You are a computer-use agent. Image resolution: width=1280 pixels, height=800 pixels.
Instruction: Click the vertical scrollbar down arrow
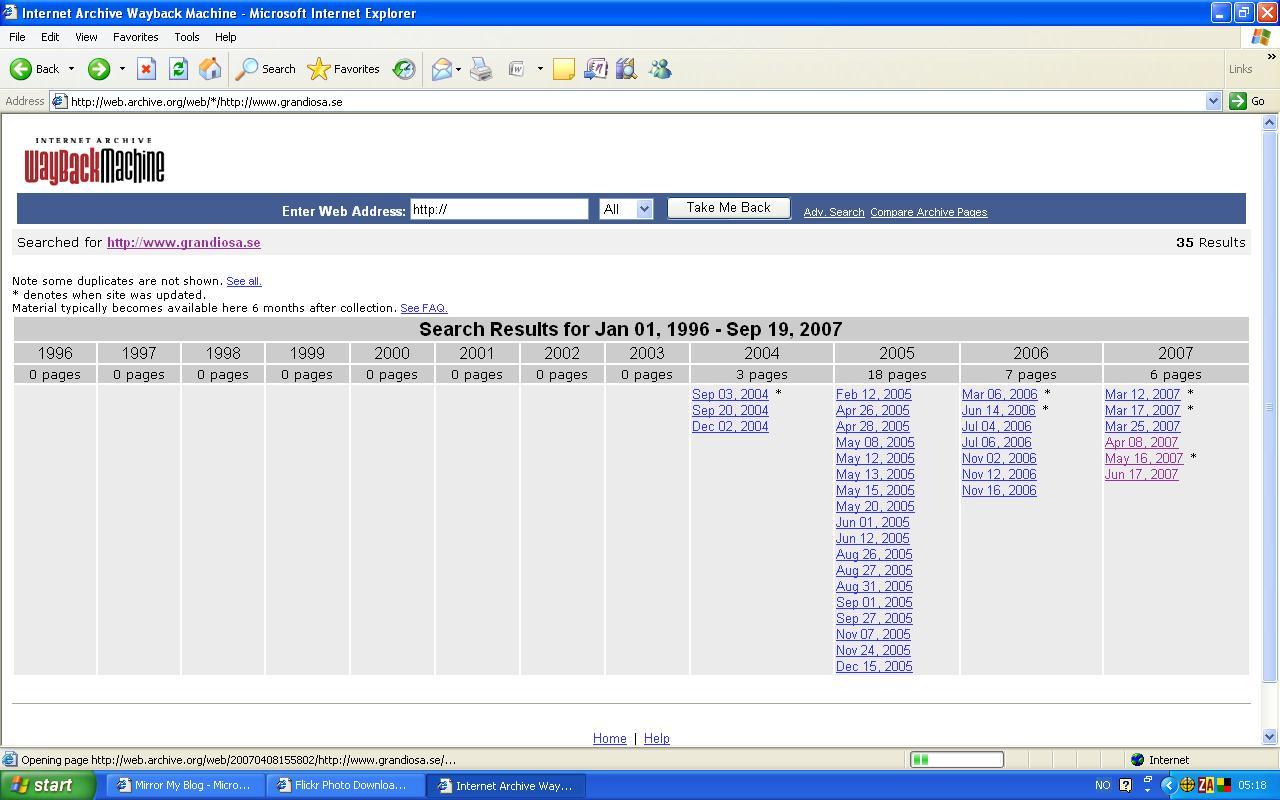tap(1270, 737)
